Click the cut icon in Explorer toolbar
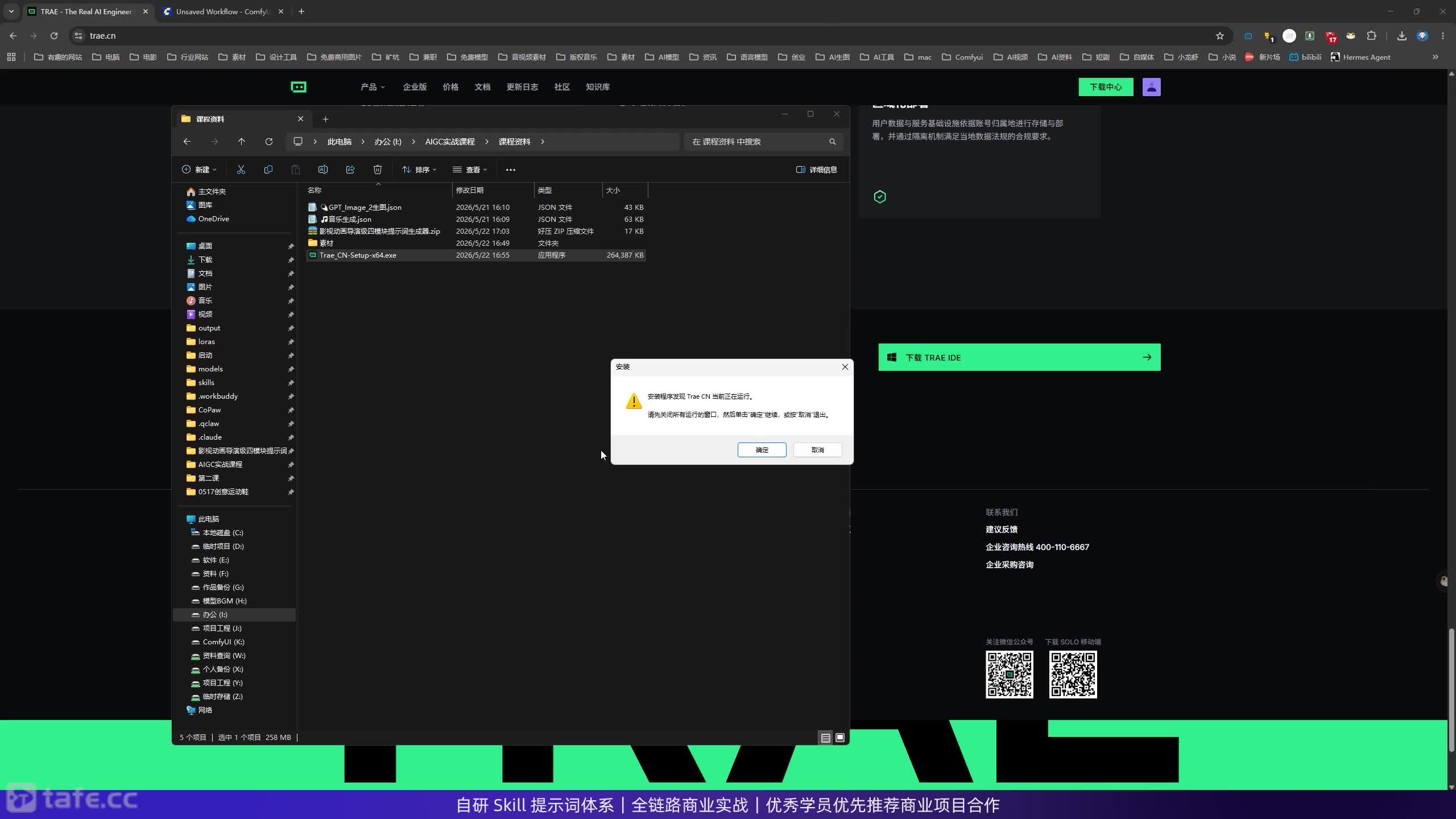 tap(241, 169)
